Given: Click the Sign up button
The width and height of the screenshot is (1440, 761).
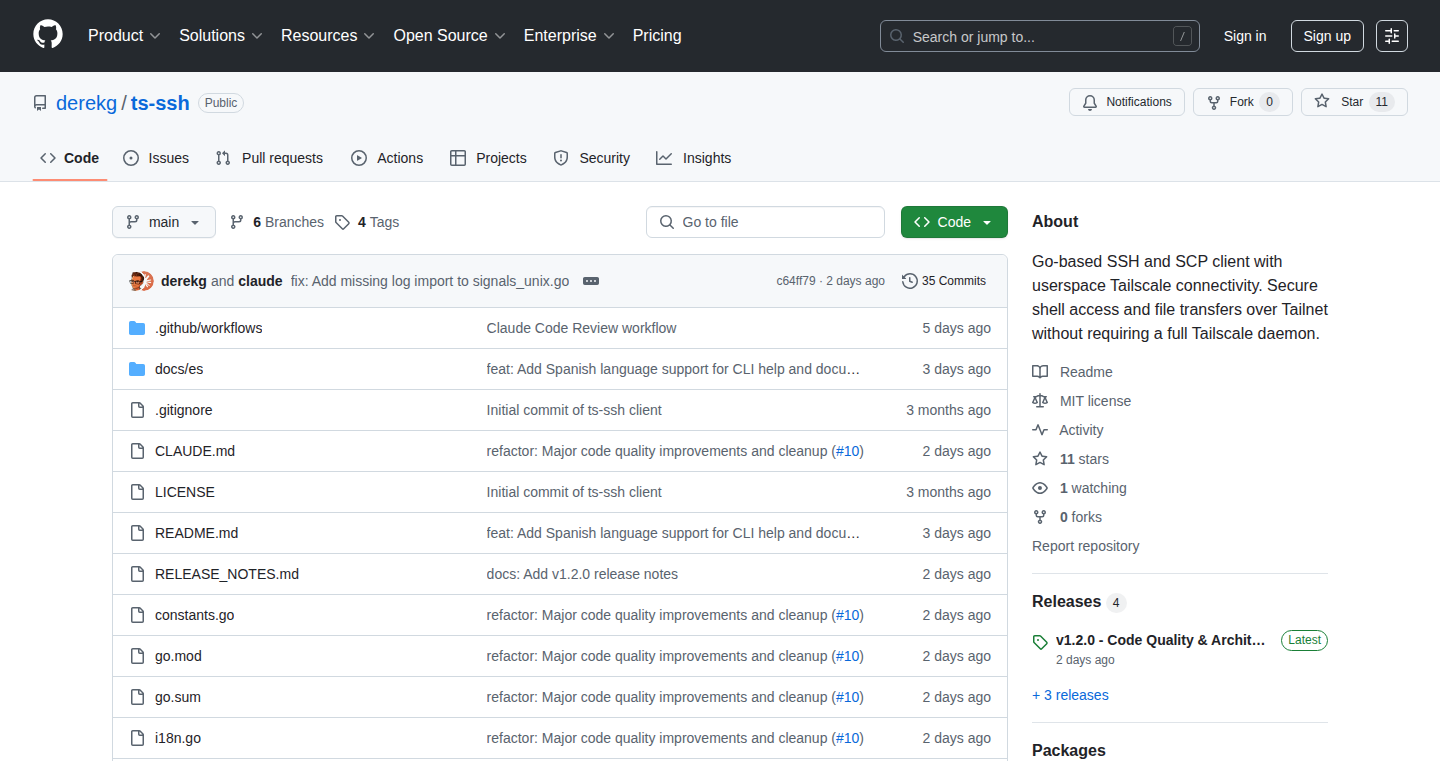Looking at the screenshot, I should pos(1327,36).
